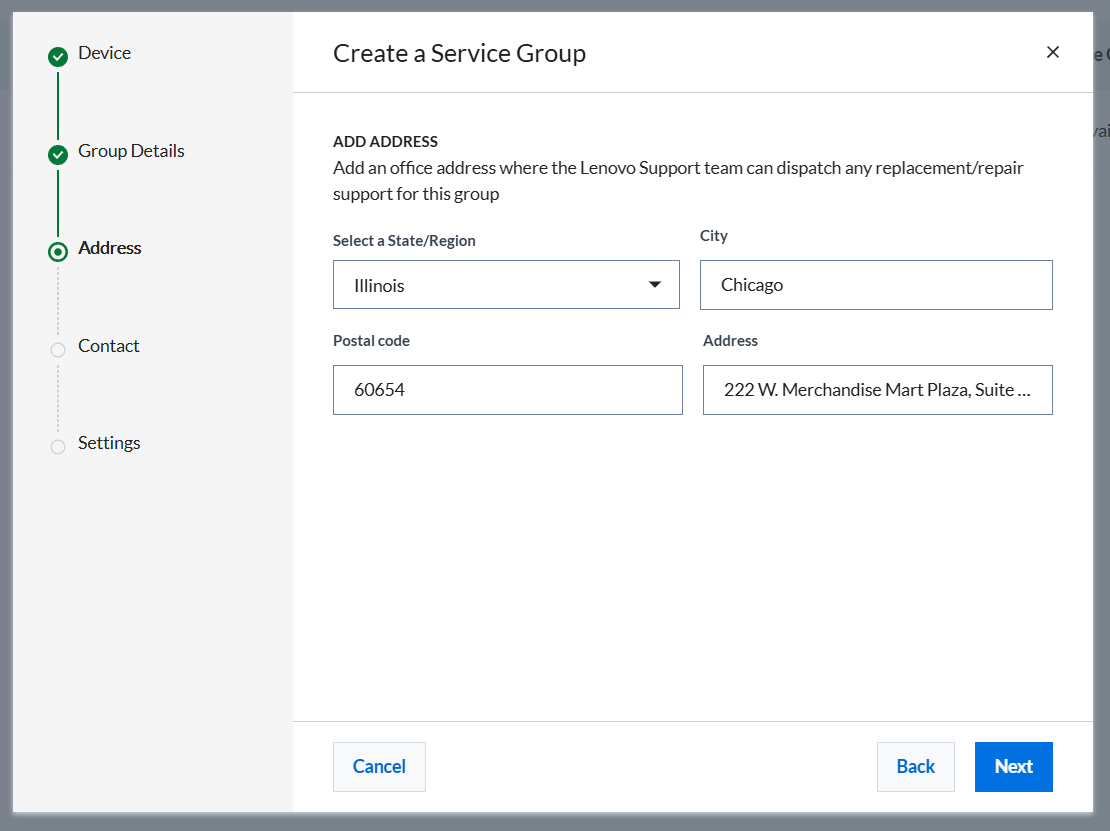This screenshot has width=1110, height=831.
Task: Click the green checkmark icon beside Group Details
Action: (x=58, y=154)
